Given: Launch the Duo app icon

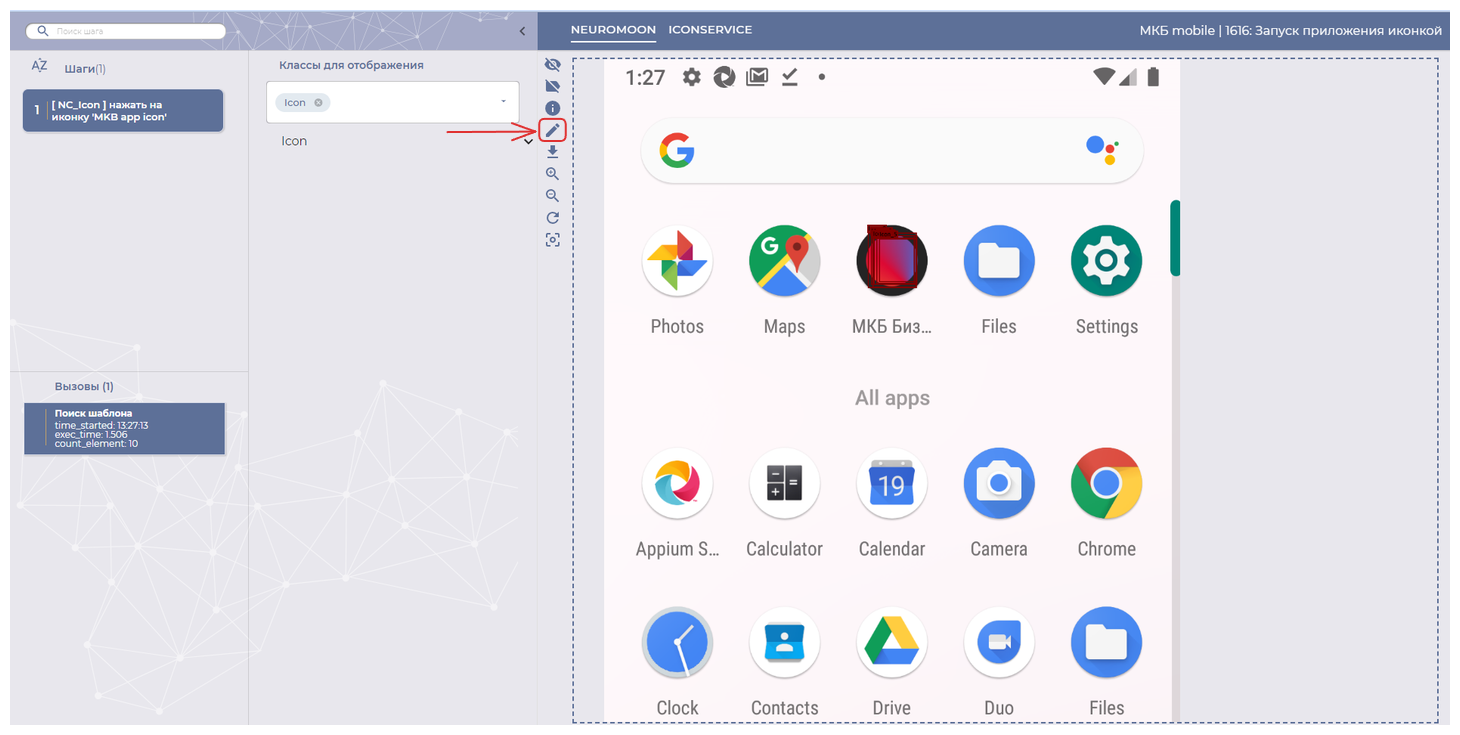Looking at the screenshot, I should [x=999, y=643].
